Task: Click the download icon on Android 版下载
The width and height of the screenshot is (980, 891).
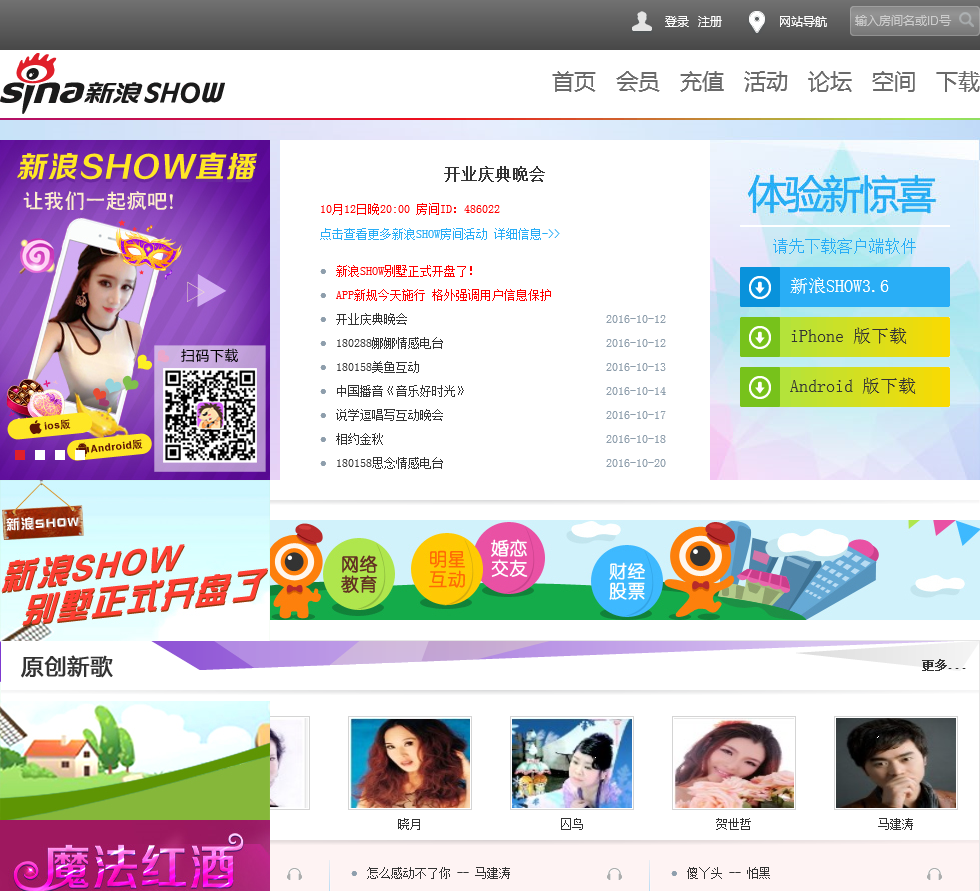Action: point(760,387)
